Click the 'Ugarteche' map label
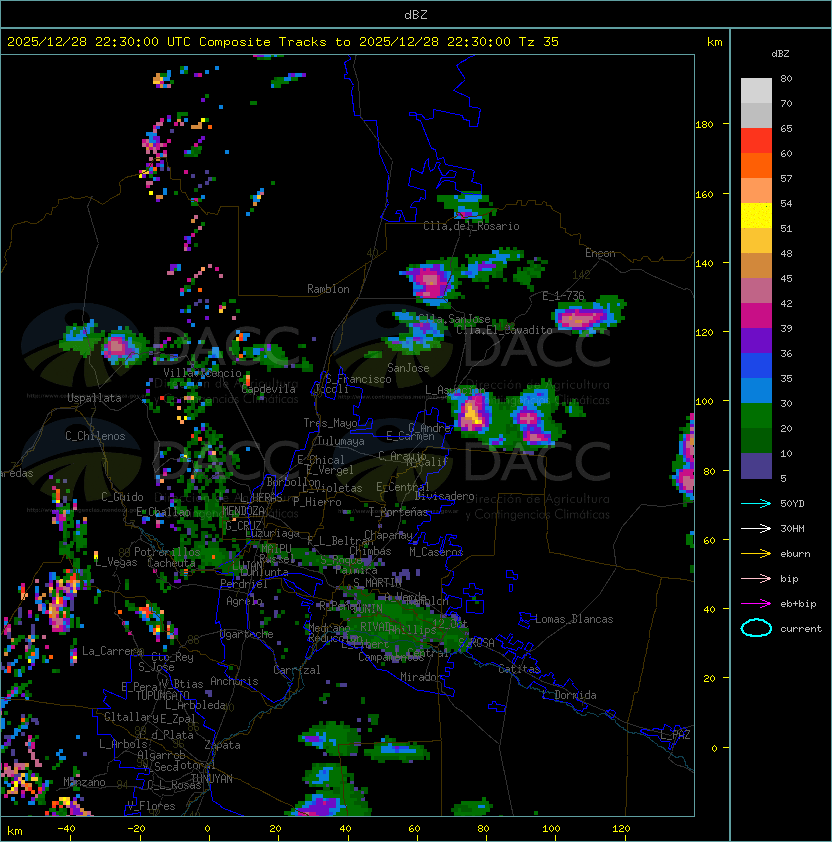Screen dimensions: 832x842 pos(247,634)
